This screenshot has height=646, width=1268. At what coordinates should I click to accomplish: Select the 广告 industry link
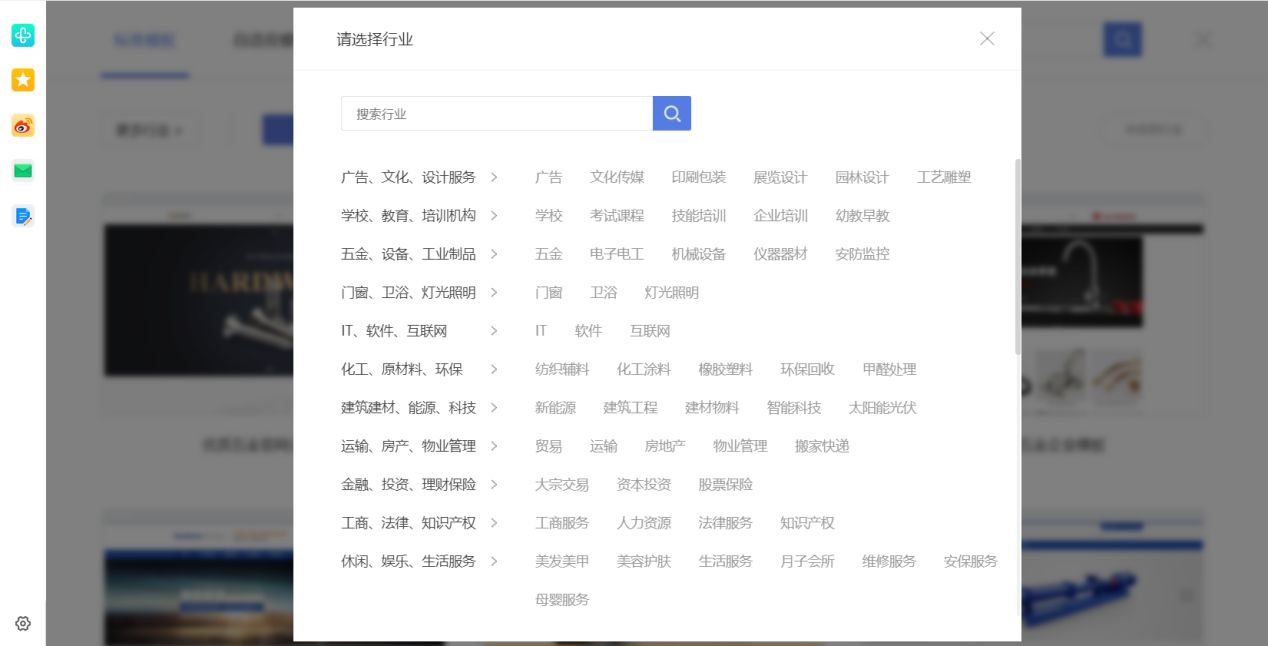pos(547,177)
